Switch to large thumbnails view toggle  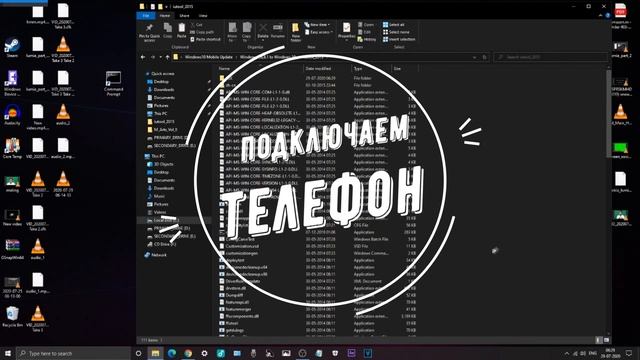point(606,340)
